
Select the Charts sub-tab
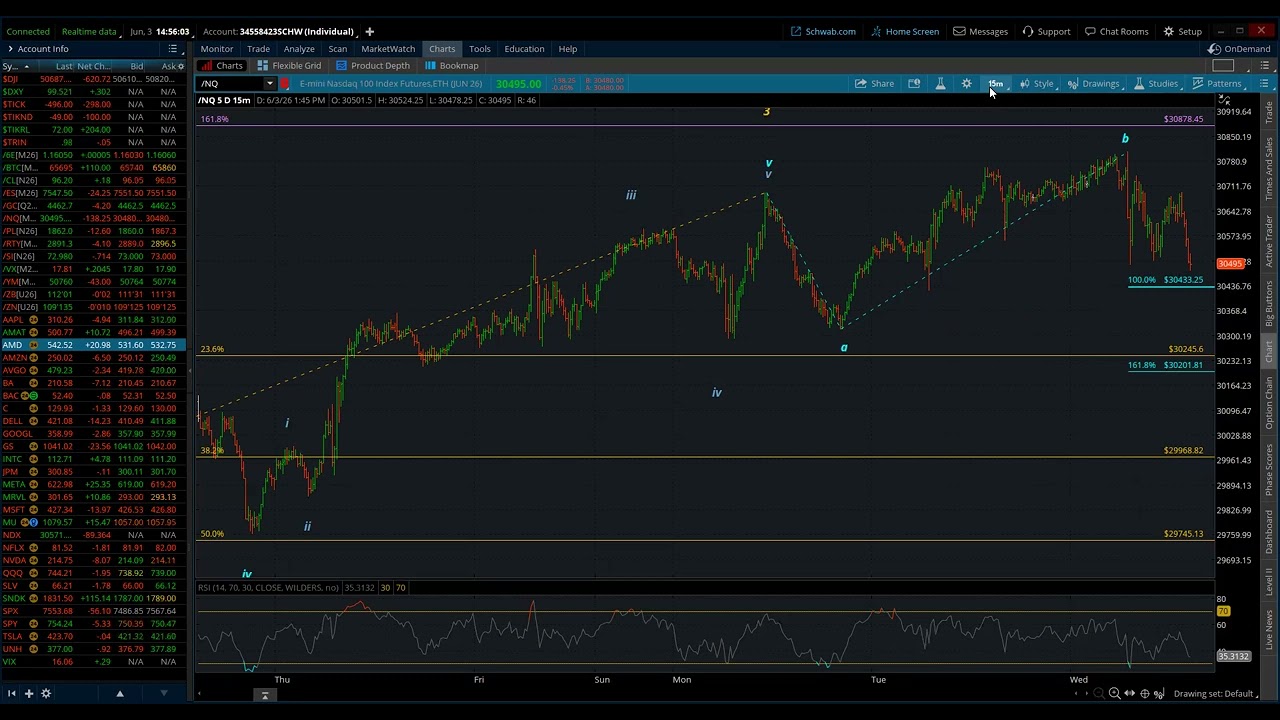pyautogui.click(x=222, y=66)
